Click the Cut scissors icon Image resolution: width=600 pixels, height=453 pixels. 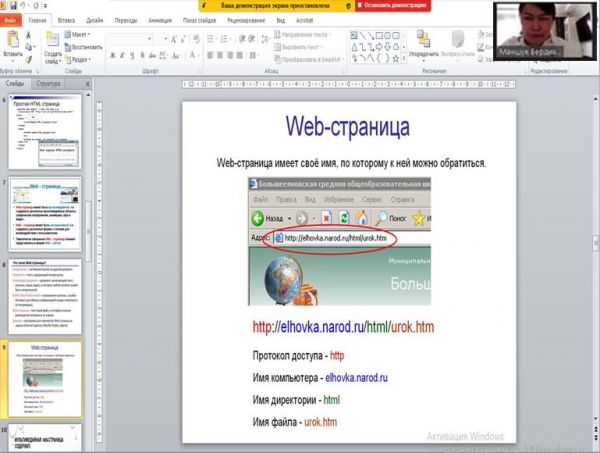(30, 33)
